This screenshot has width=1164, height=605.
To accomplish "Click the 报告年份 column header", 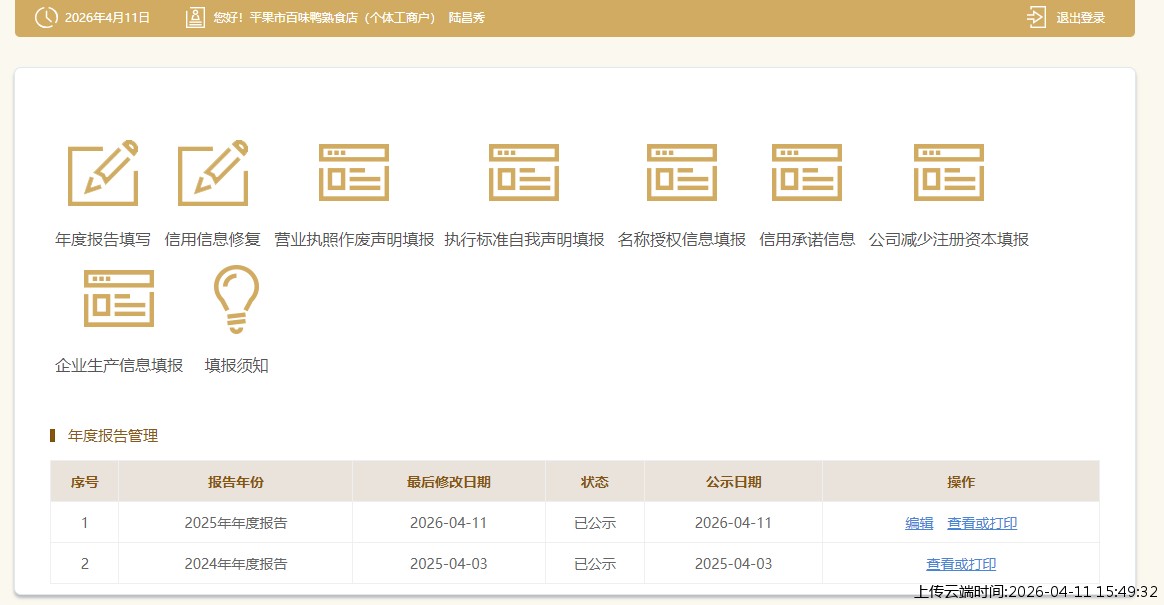I will tap(235, 482).
